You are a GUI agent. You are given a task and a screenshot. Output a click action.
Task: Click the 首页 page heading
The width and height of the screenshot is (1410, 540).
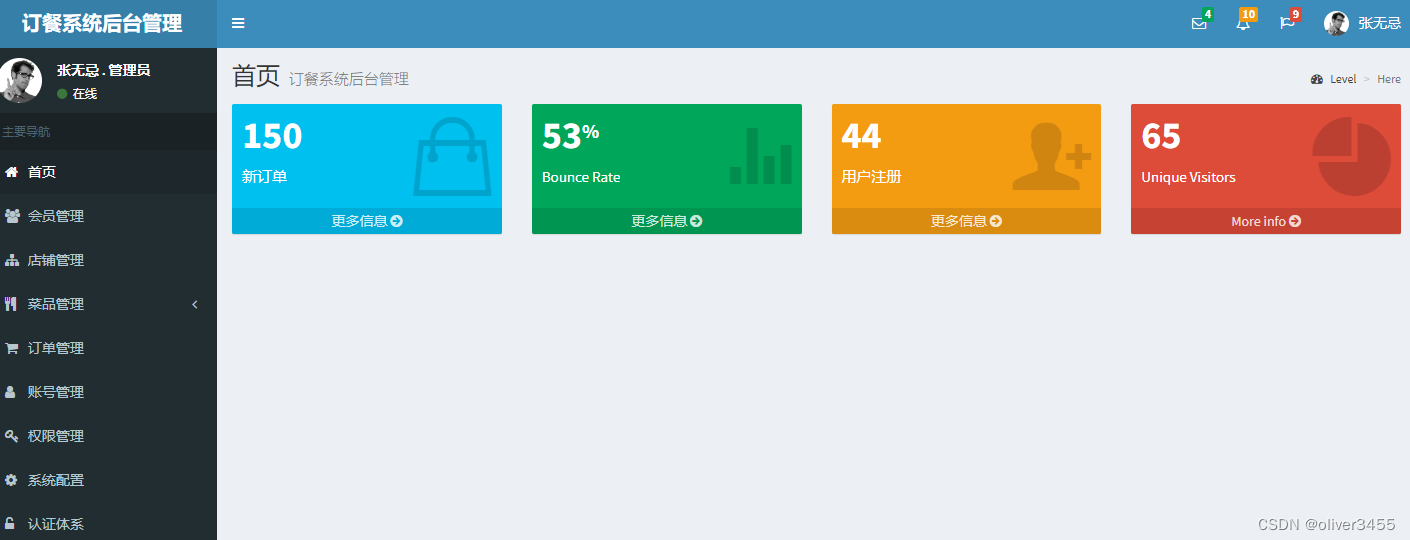point(256,76)
